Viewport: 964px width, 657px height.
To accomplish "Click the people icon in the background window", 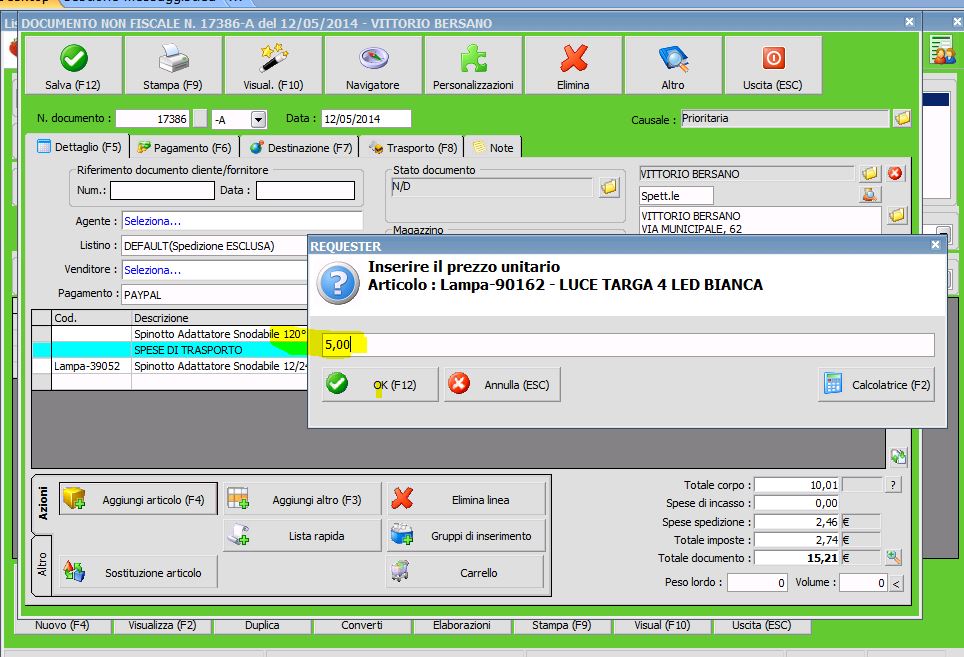I will point(942,50).
